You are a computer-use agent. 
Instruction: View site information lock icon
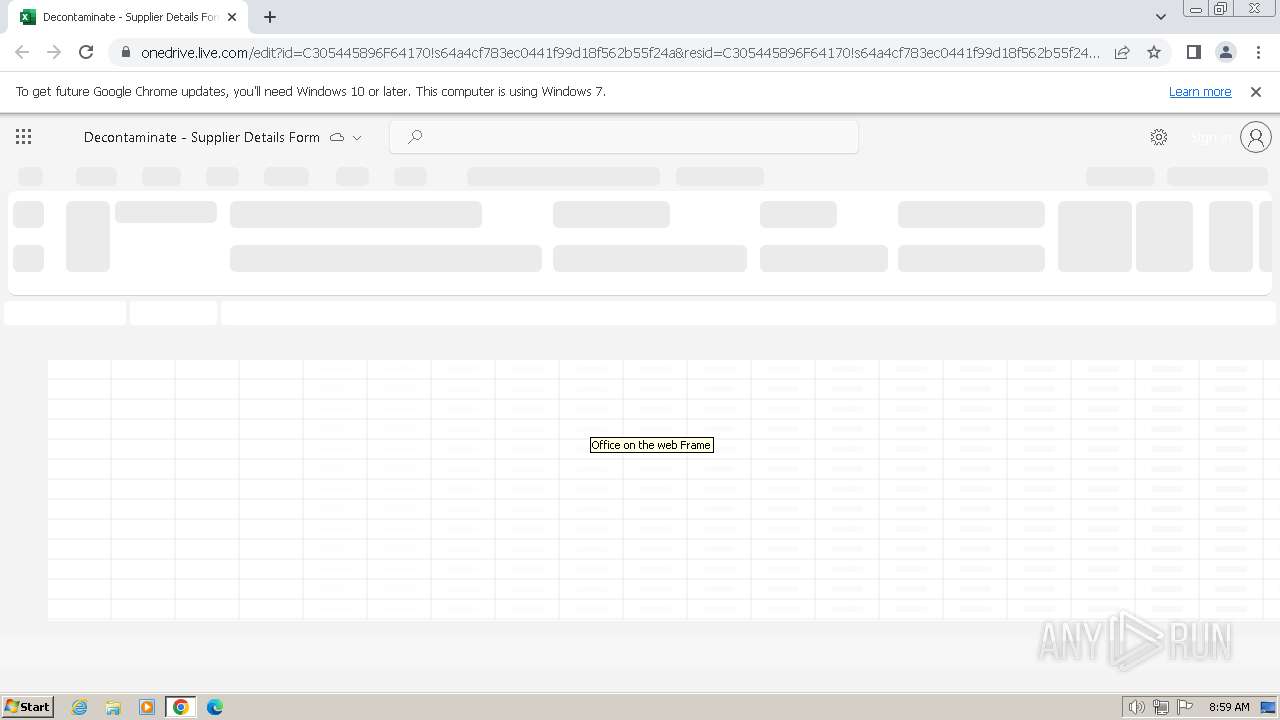pyautogui.click(x=125, y=52)
